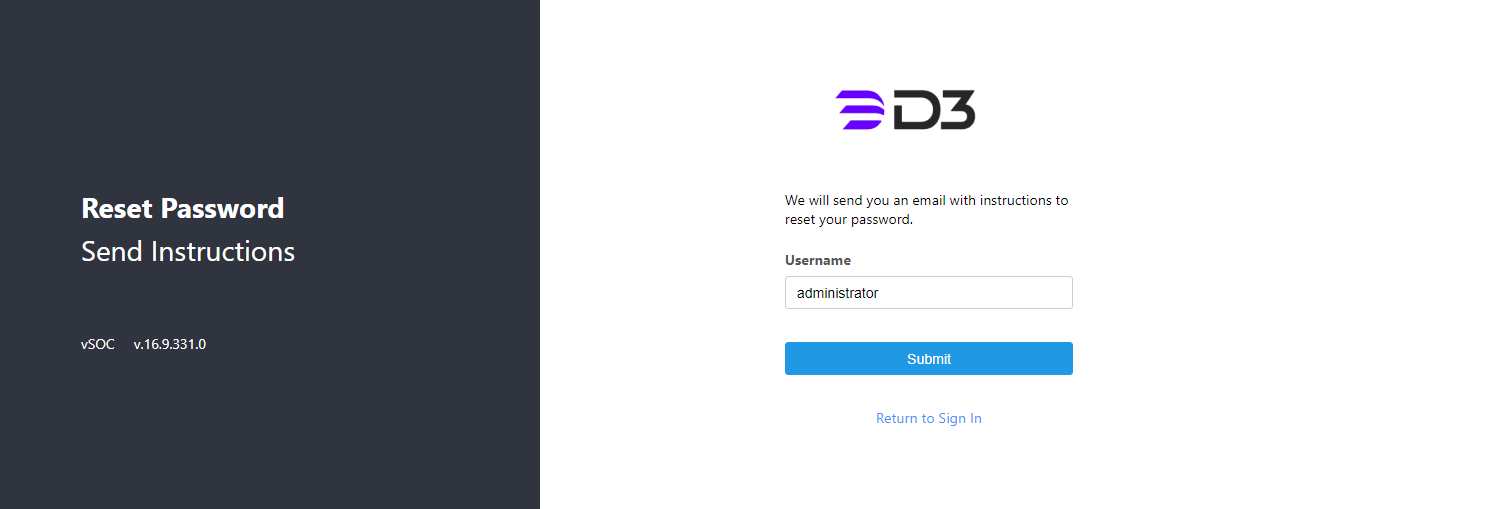Open the 'Return to Sign In' link
The width and height of the screenshot is (1486, 509).
click(x=928, y=418)
